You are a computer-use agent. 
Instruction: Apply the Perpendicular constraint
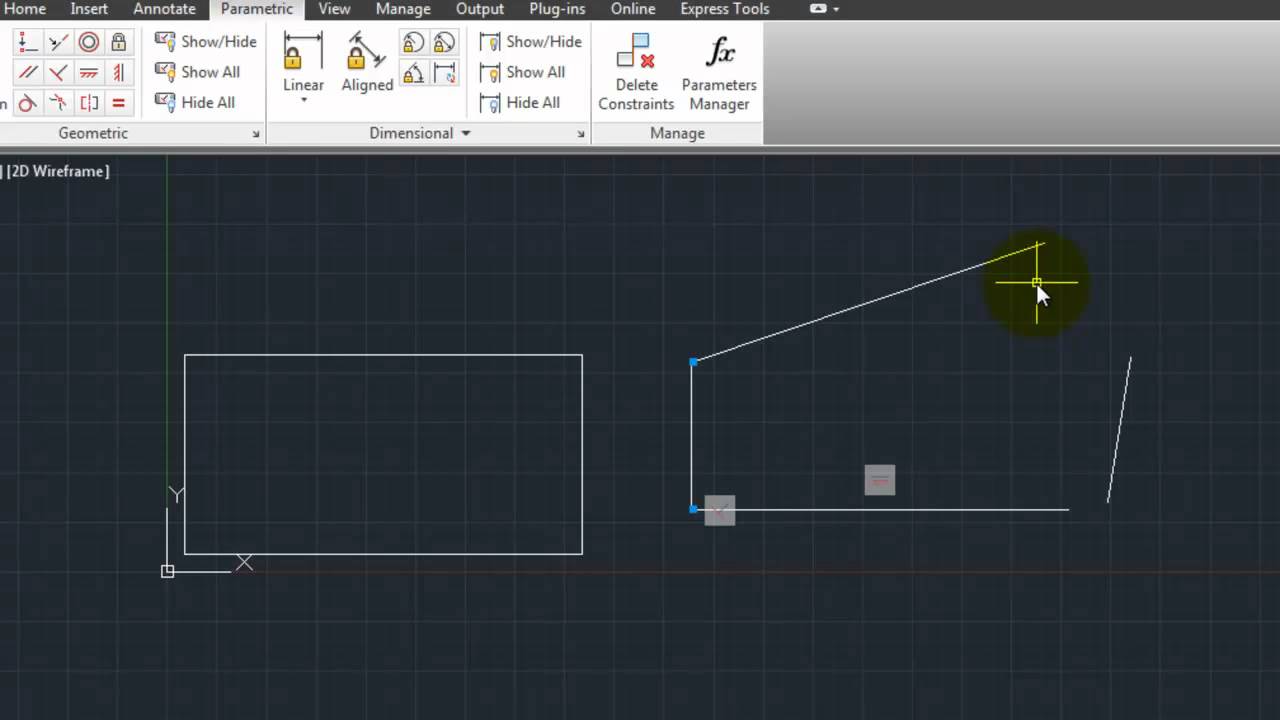tap(58, 72)
